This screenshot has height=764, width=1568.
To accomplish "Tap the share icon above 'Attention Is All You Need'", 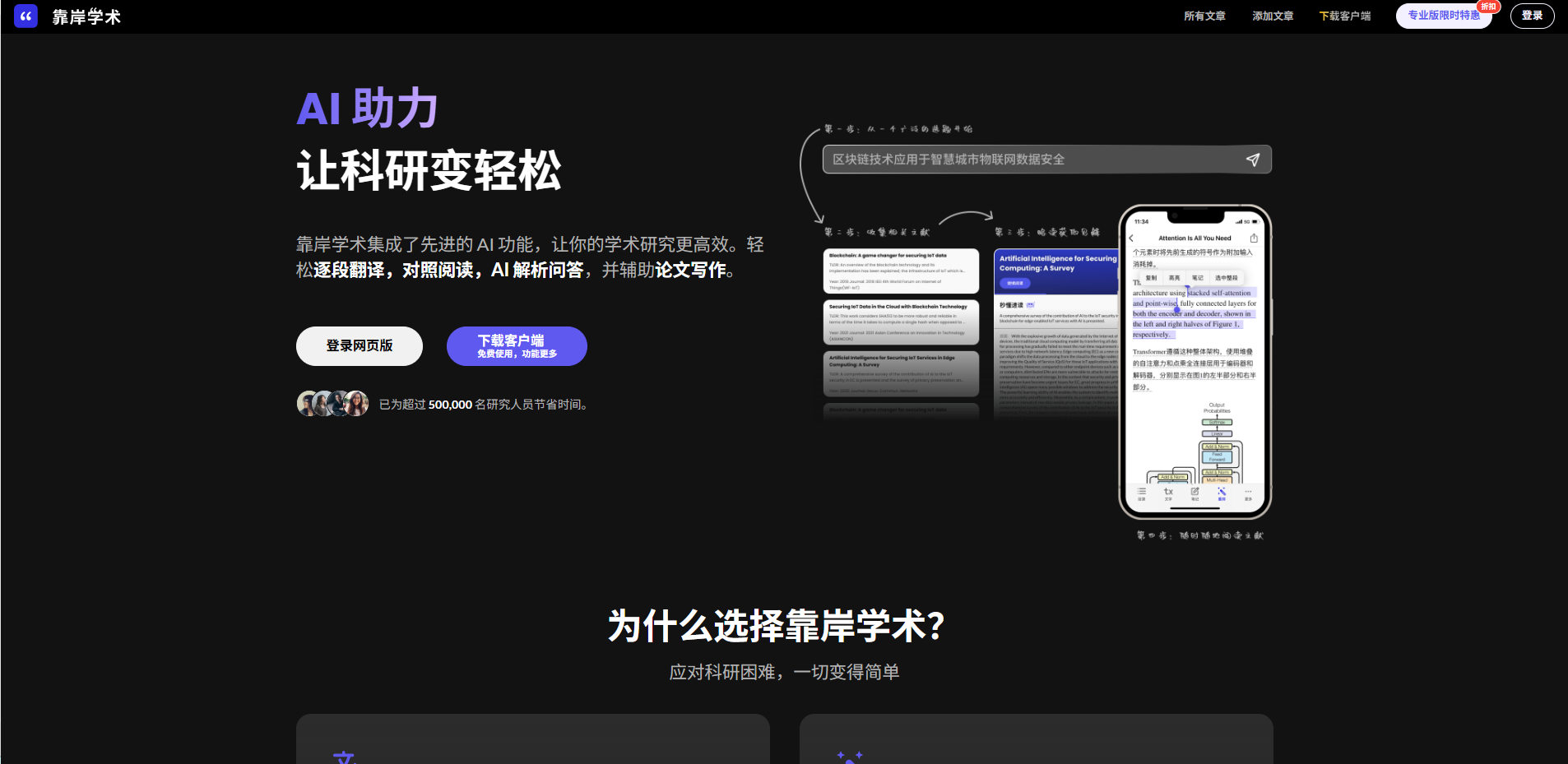I will [x=1254, y=238].
